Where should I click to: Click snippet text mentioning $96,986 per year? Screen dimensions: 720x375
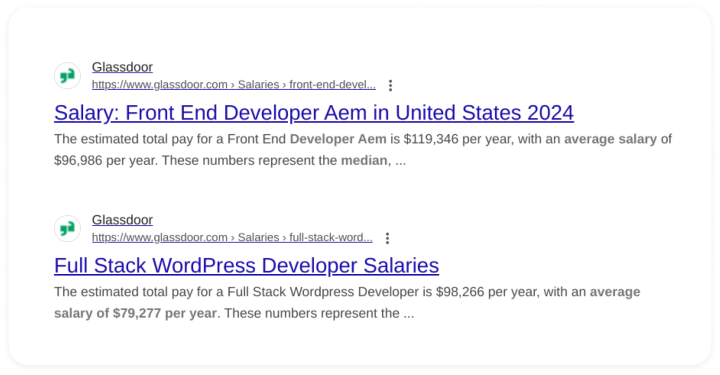pos(106,161)
